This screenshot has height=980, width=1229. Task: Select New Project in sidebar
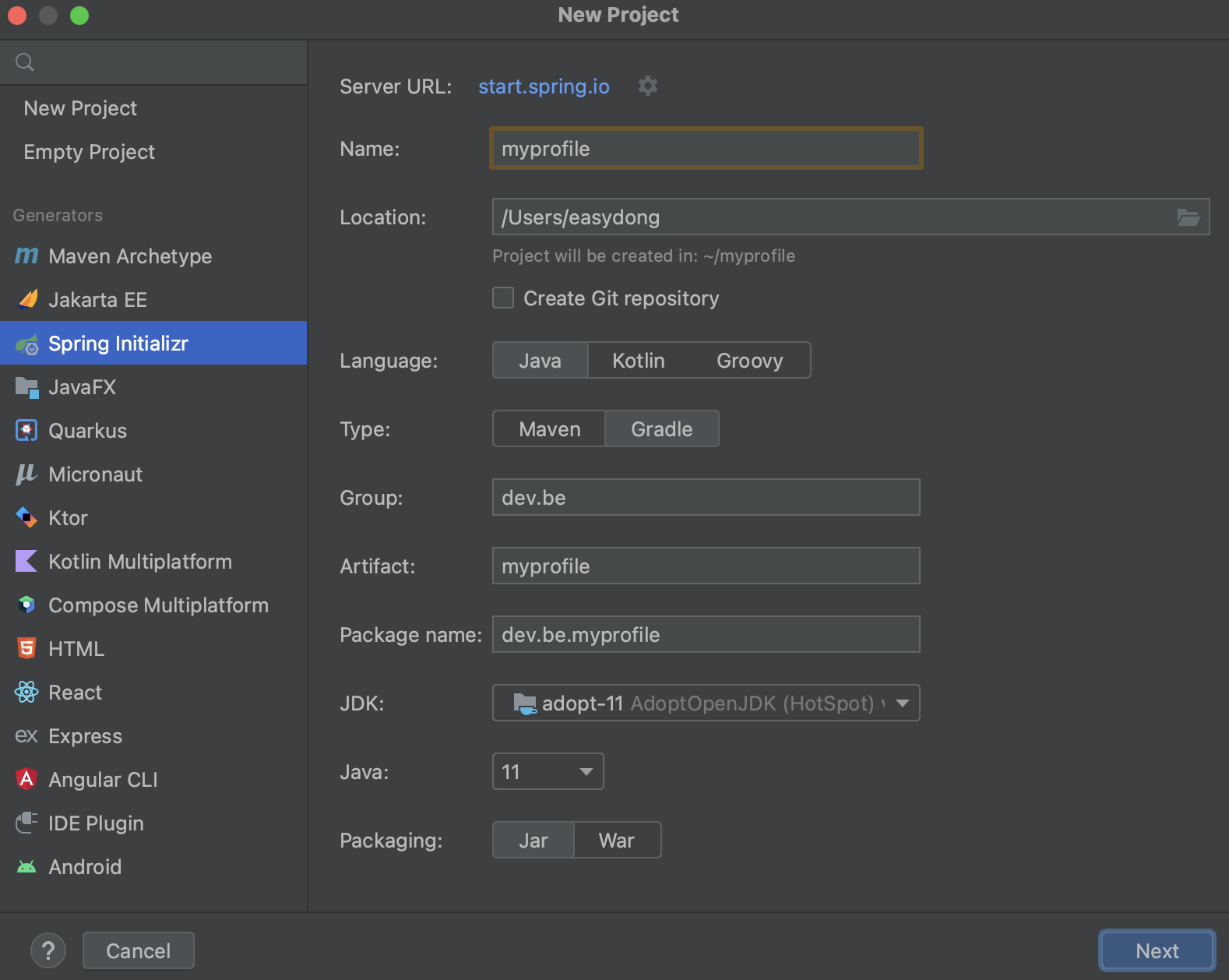(153, 108)
